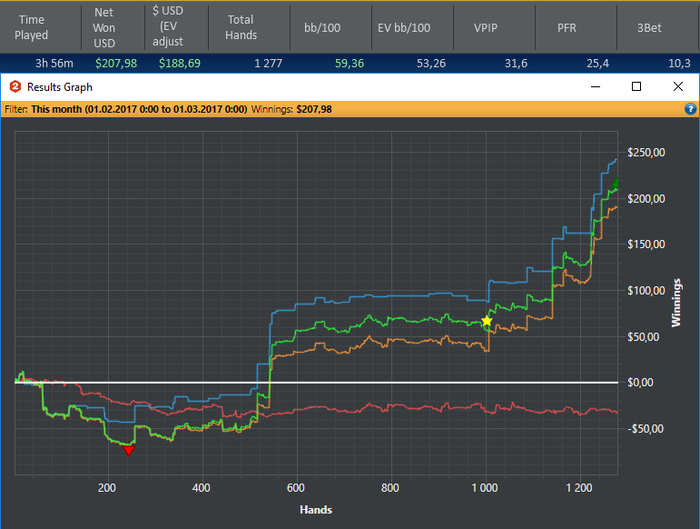Select the 10,3 3Bet value
Screen dimensions: 700x529
click(679, 63)
